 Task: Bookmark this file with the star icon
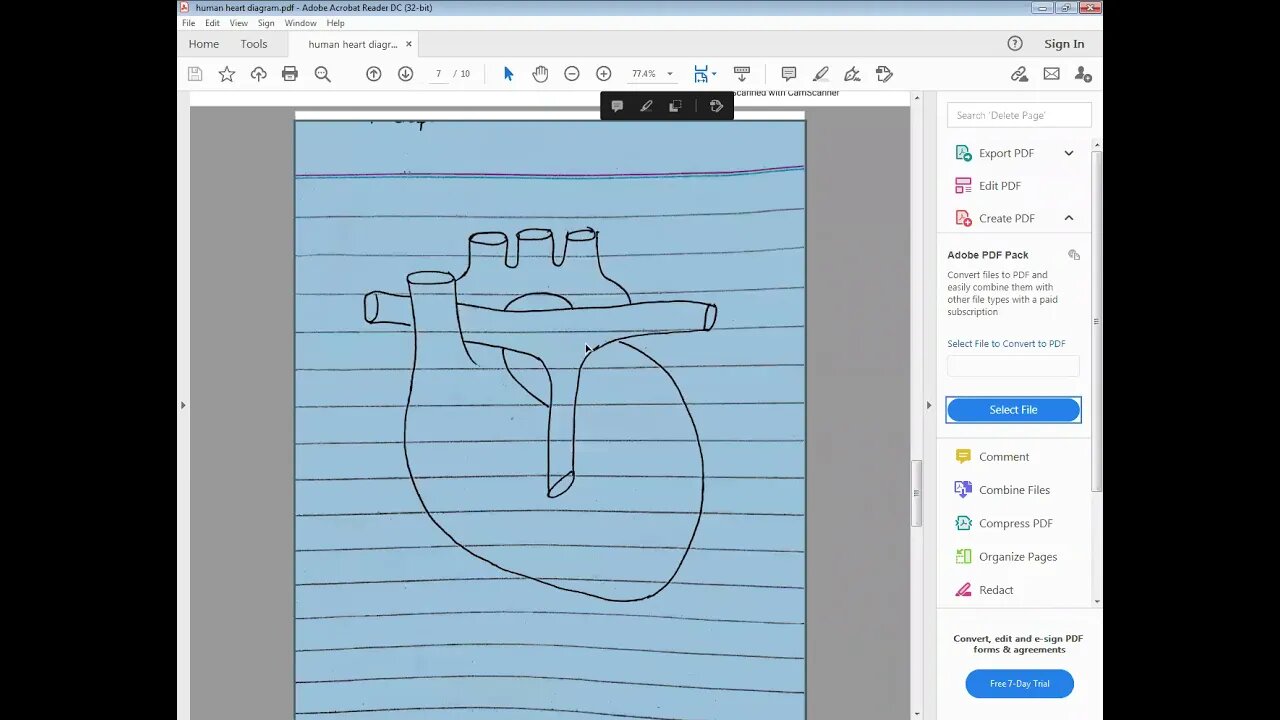point(227,74)
